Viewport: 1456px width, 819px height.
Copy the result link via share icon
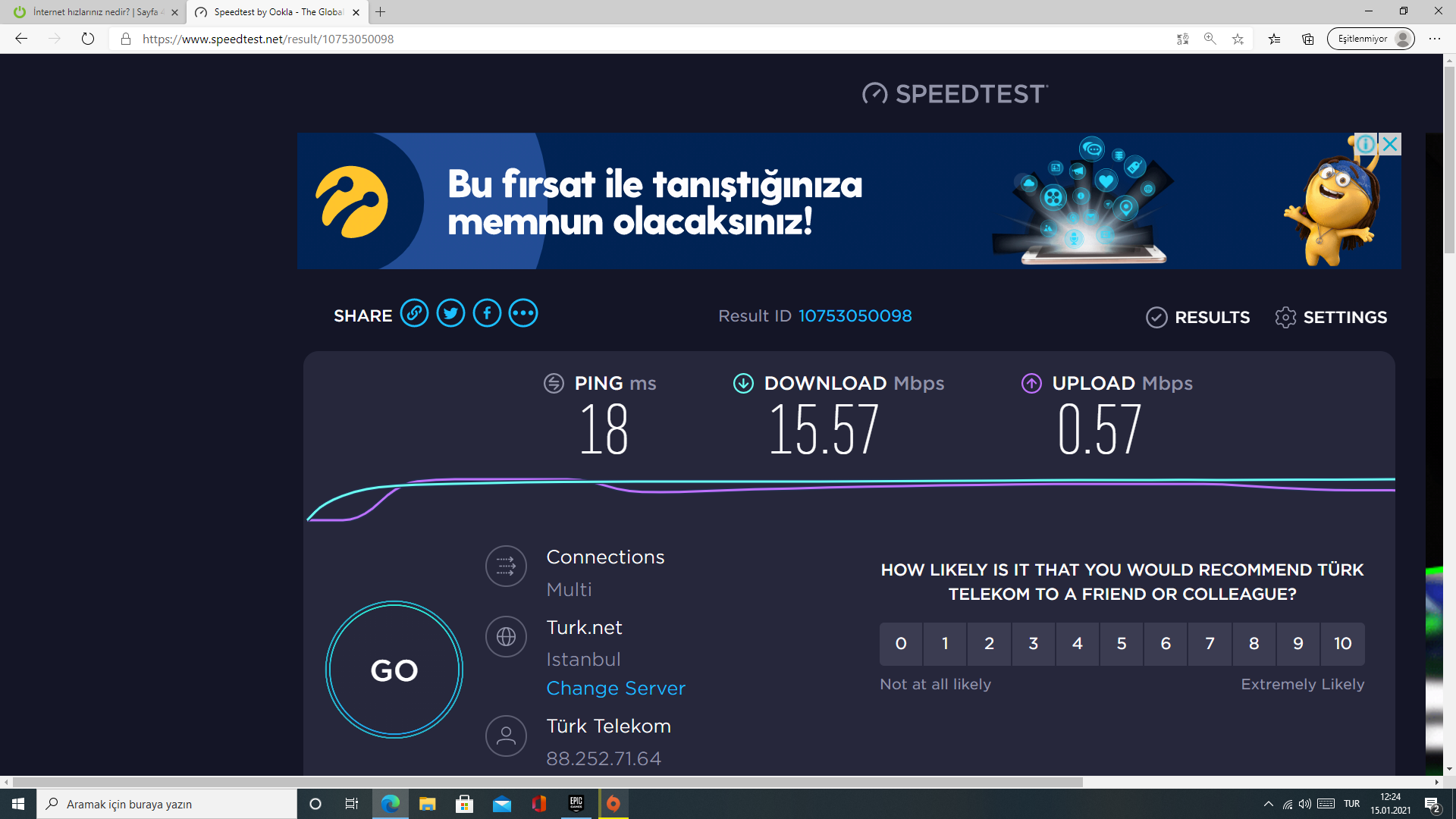pyautogui.click(x=414, y=313)
